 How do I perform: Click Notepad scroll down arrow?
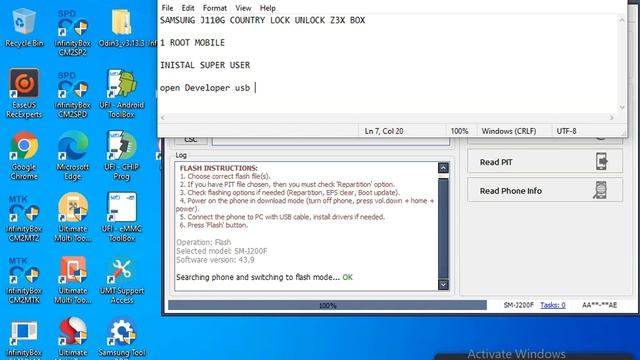[622, 107]
